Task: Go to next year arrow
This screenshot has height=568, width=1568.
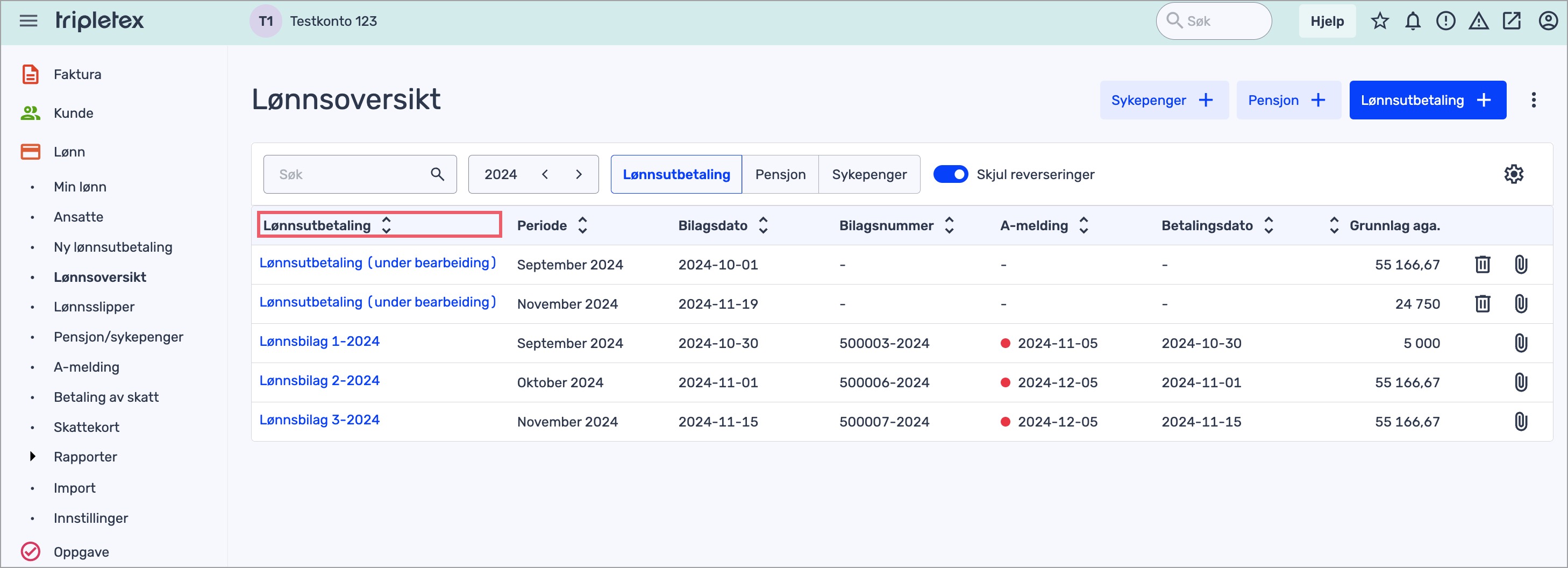Action: pos(578,174)
